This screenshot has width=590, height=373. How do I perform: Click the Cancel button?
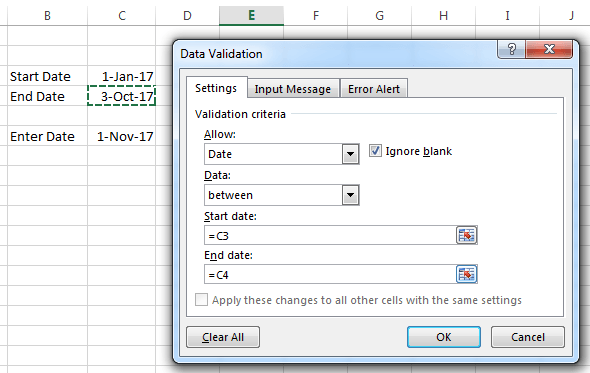click(528, 337)
